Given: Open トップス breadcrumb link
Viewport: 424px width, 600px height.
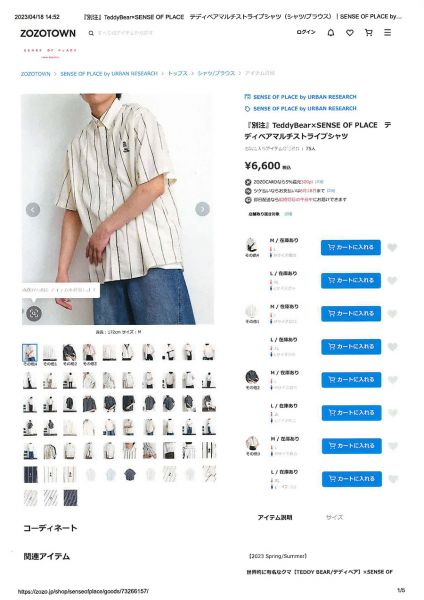Looking at the screenshot, I should 178,73.
